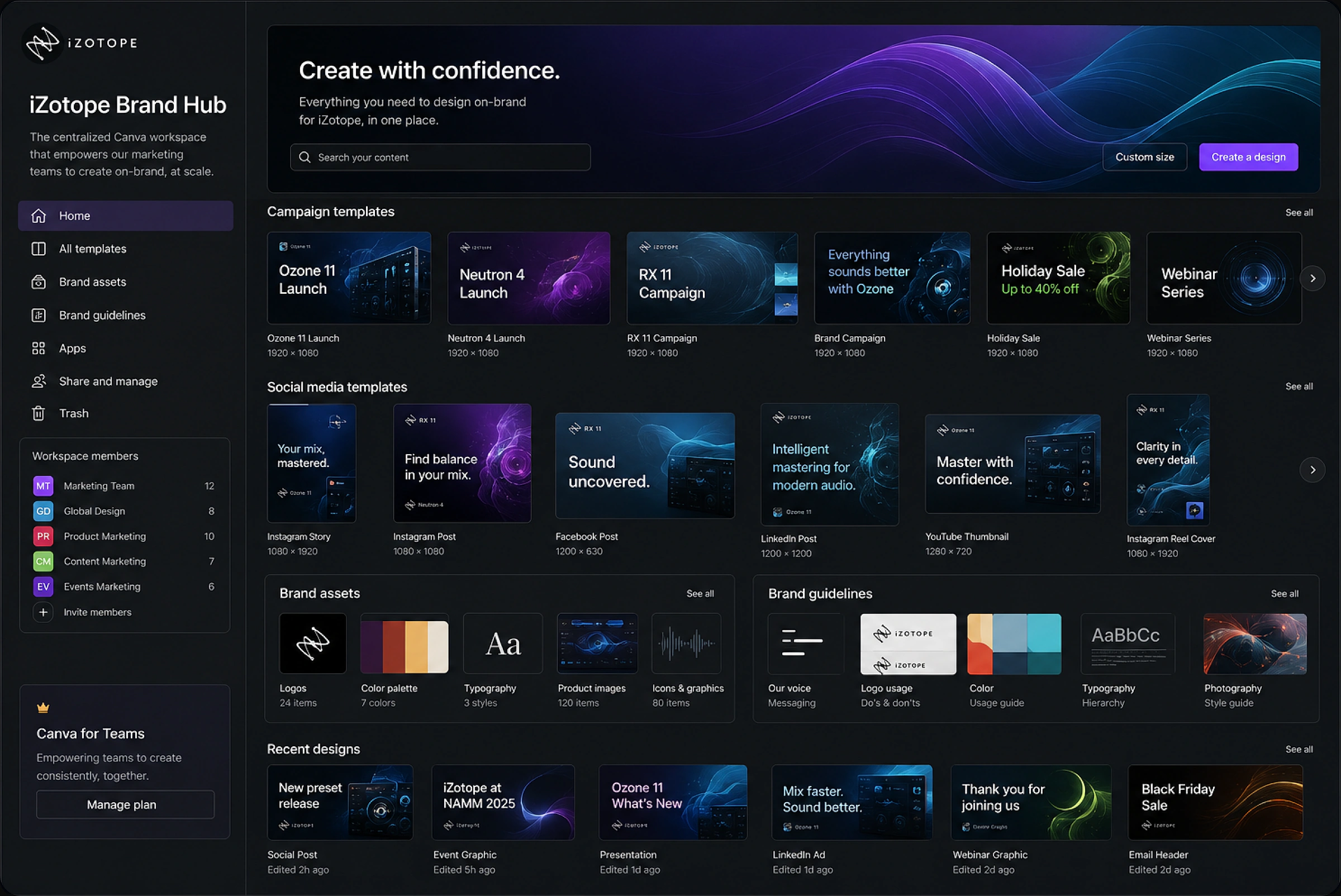
Task: Click See all in Brand guidelines panel
Action: pos(1285,594)
